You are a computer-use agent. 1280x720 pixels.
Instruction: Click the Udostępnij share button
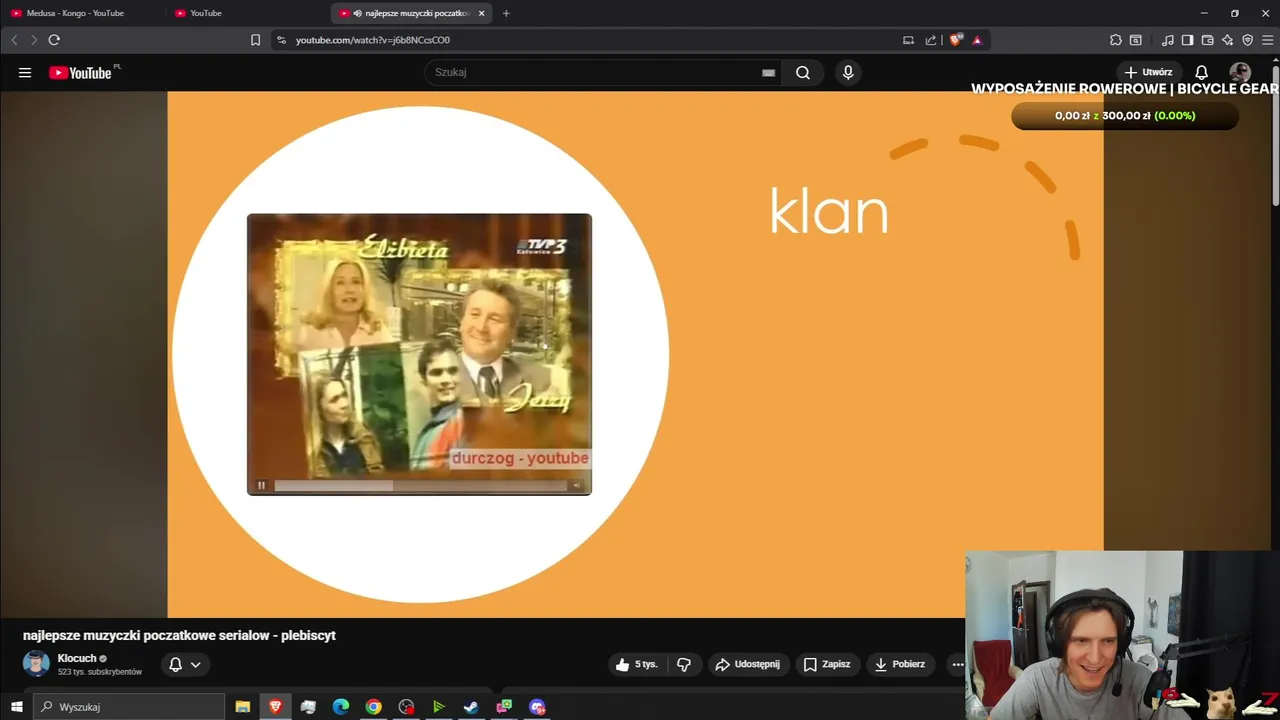[x=747, y=664]
